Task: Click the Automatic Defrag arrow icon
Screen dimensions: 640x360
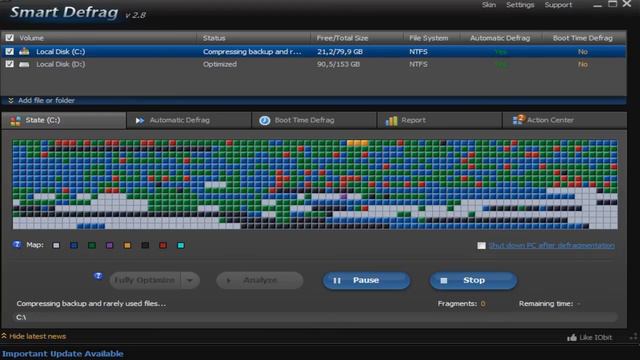Action: [x=140, y=120]
